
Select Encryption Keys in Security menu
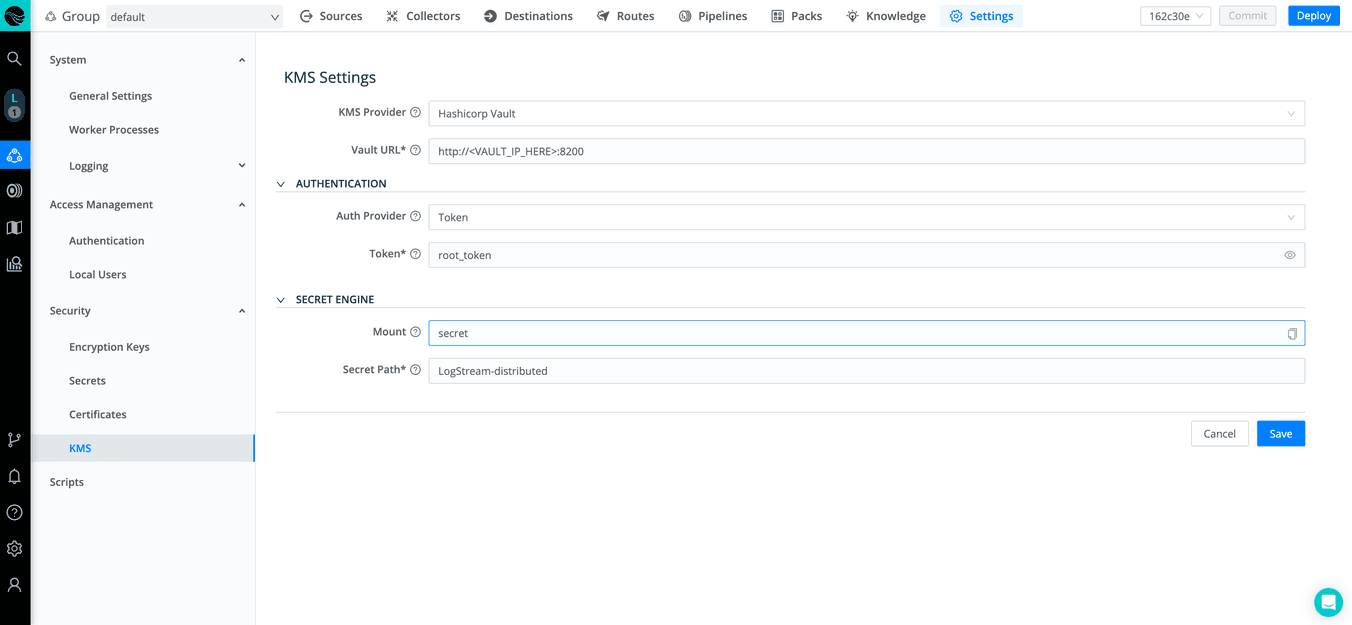click(109, 347)
